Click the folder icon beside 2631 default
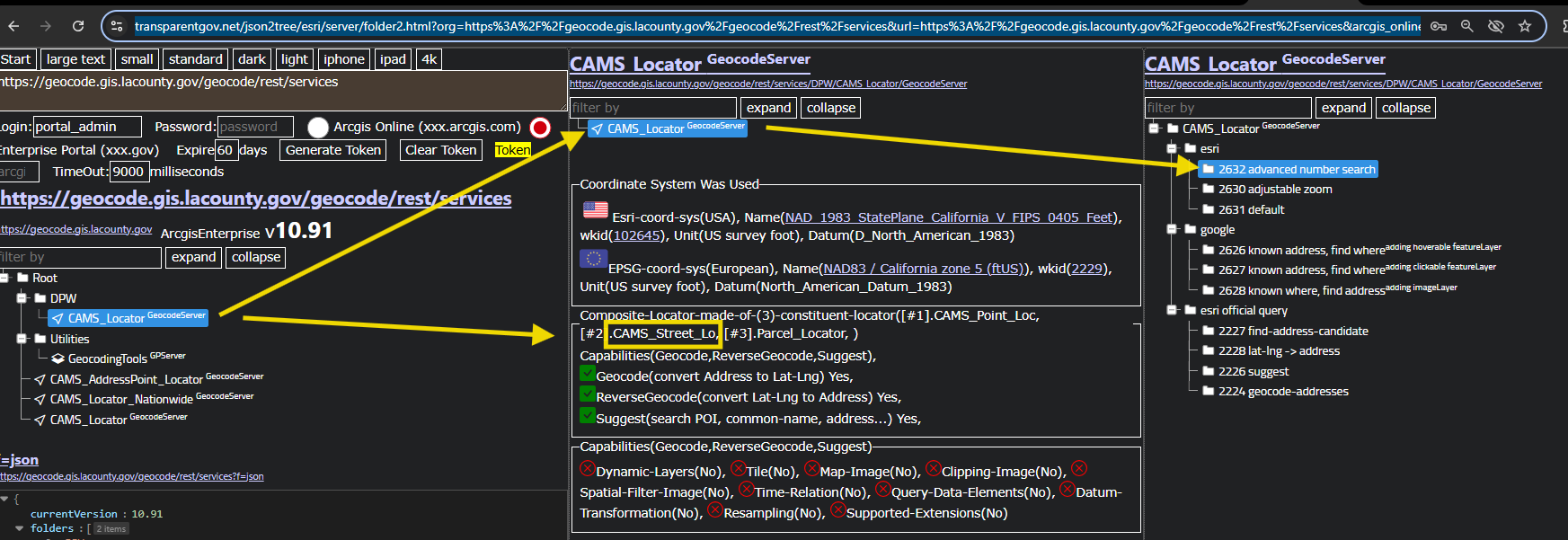The width and height of the screenshot is (1568, 540). pyautogui.click(x=1208, y=209)
